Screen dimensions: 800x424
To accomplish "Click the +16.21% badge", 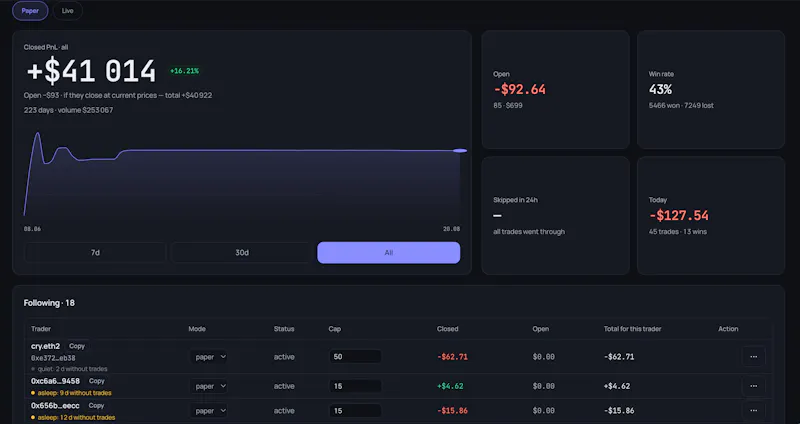I will point(184,71).
